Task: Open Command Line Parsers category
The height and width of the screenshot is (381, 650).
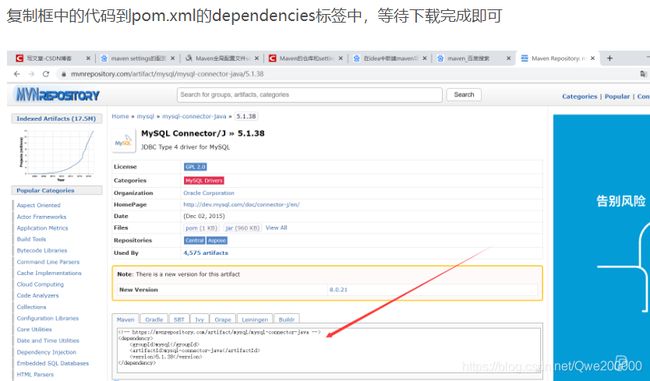Action: pyautogui.click(x=48, y=262)
